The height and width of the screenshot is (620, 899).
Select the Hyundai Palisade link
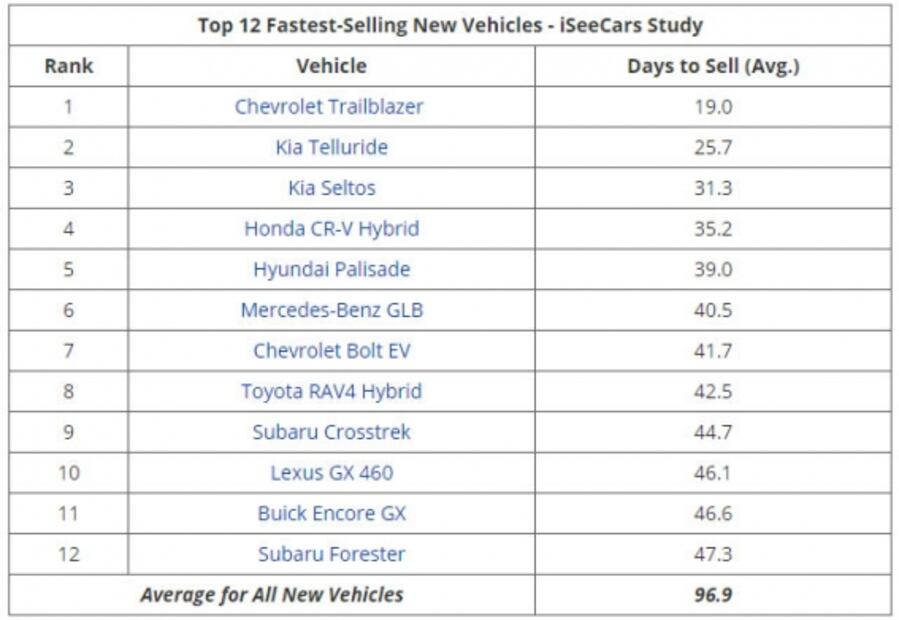[331, 269]
